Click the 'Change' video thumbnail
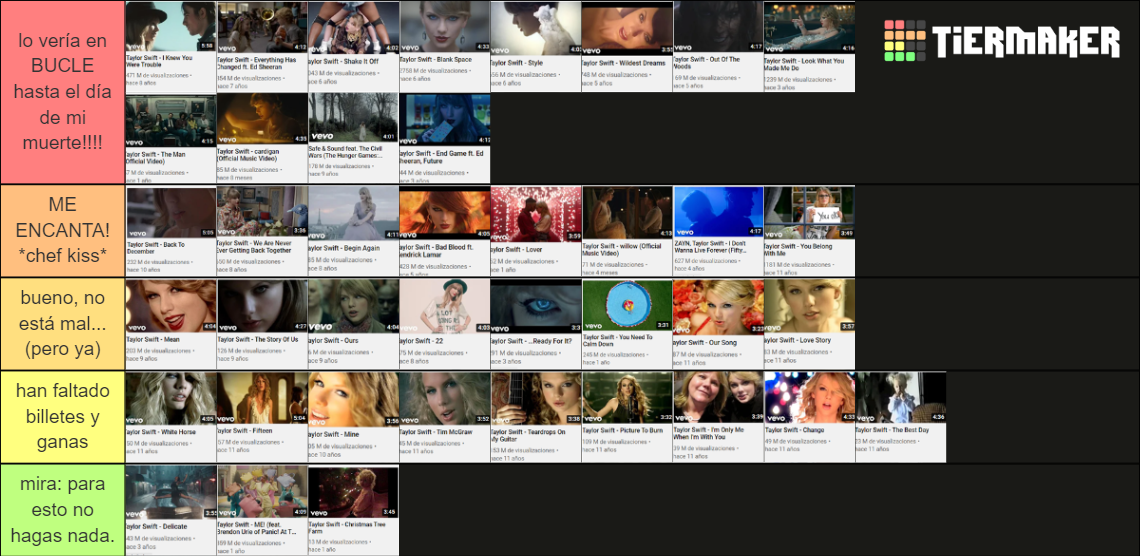 809,417
